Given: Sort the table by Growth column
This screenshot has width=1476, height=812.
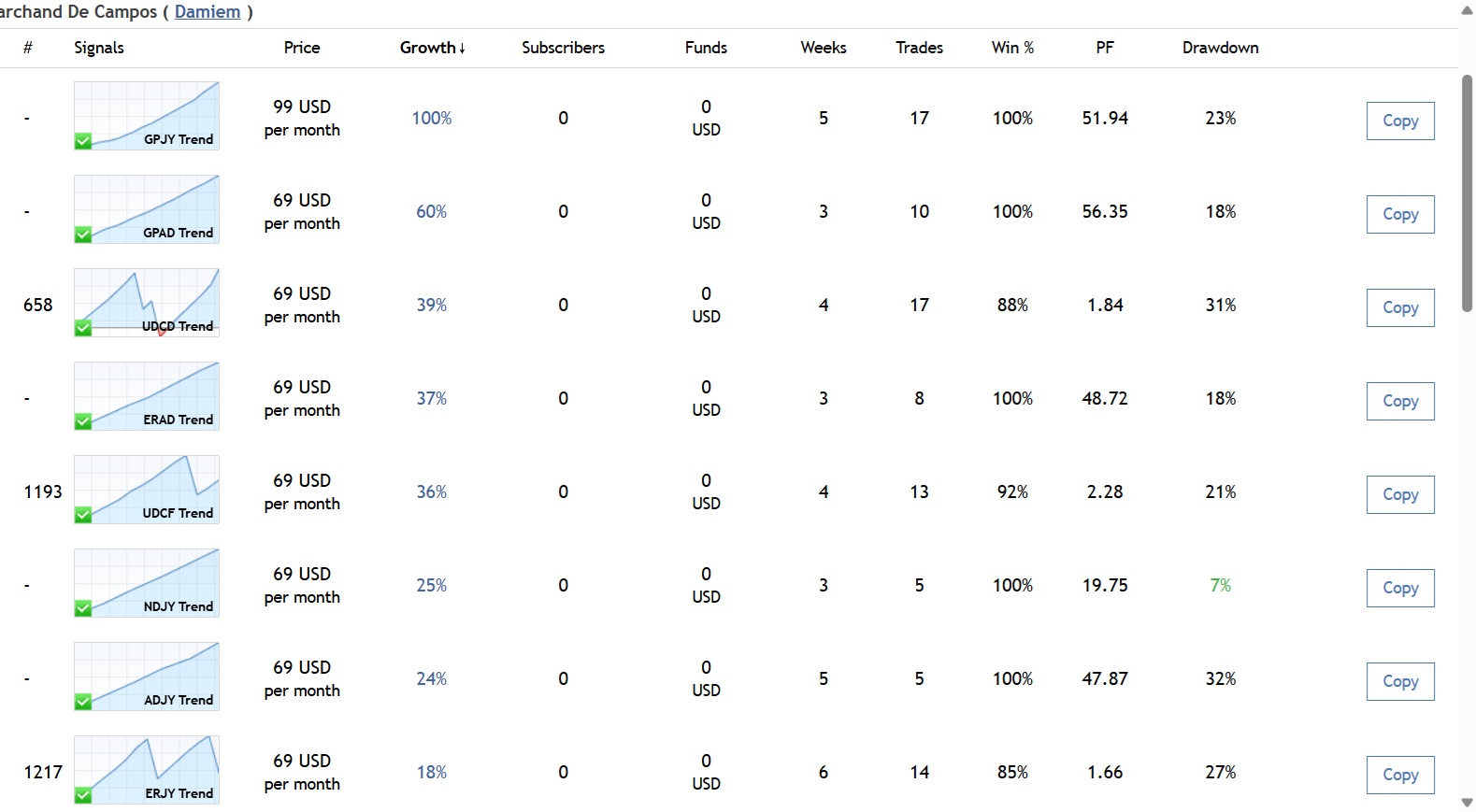Looking at the screenshot, I should (431, 48).
